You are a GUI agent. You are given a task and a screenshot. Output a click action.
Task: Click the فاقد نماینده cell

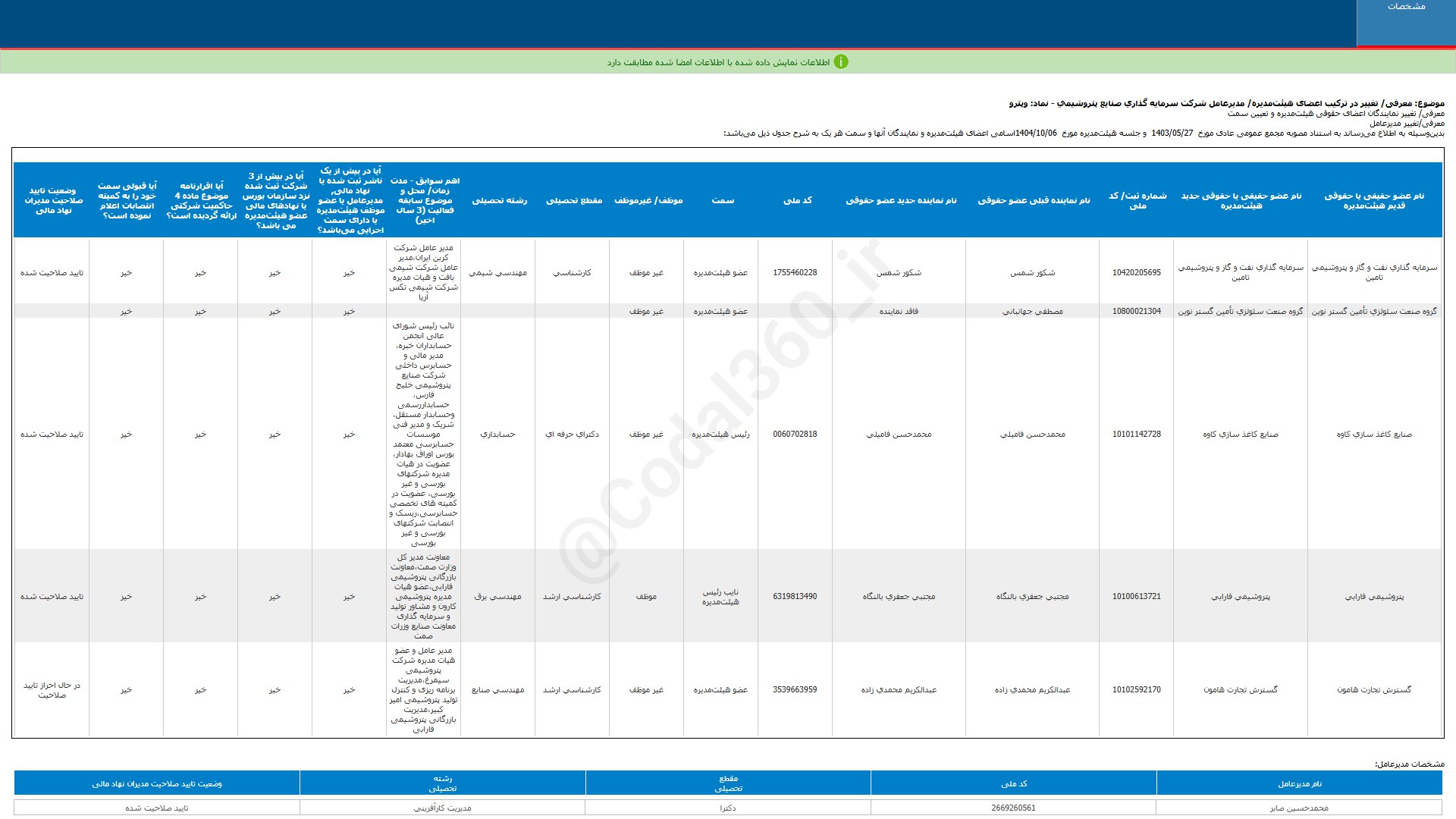click(899, 311)
